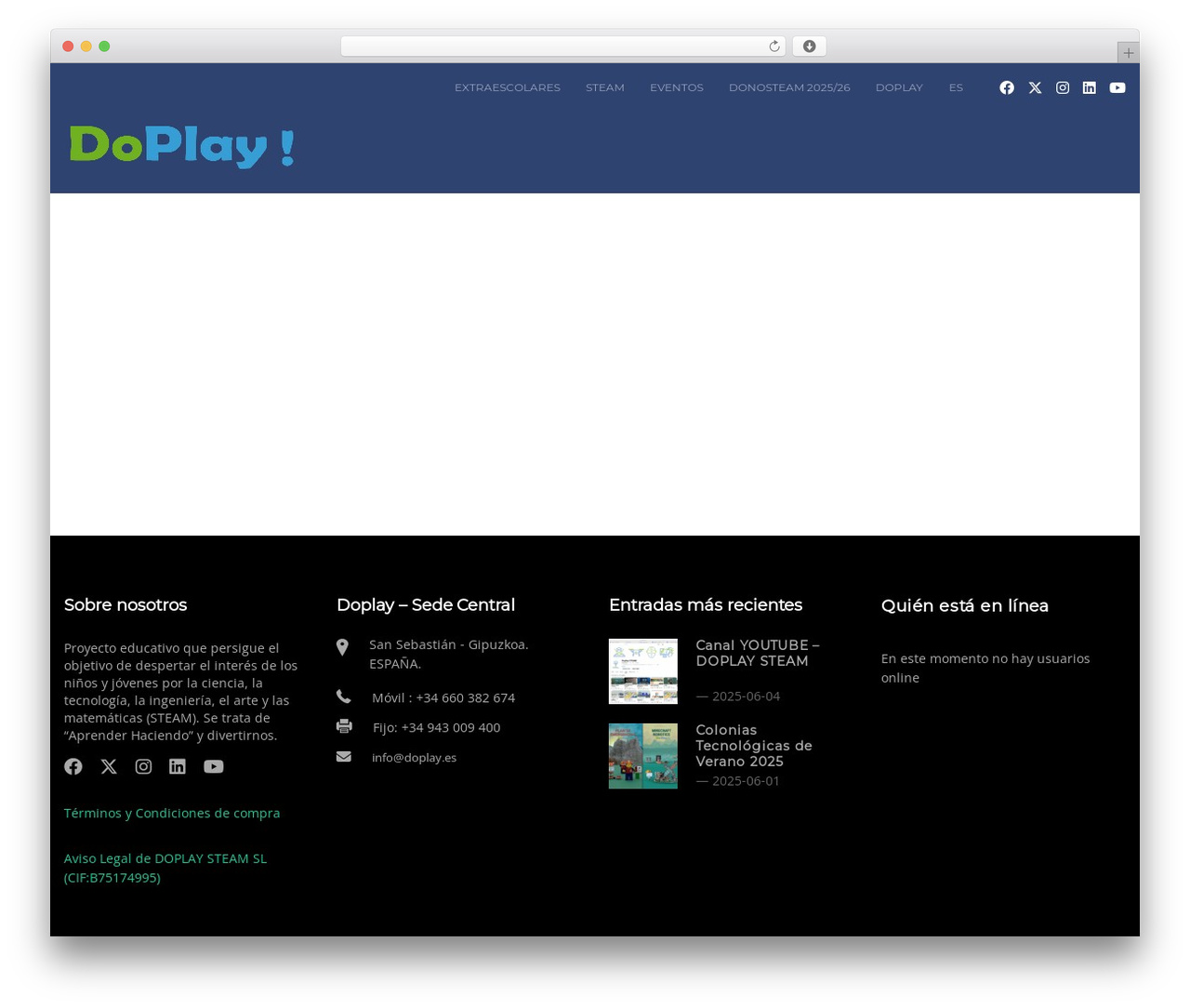
Task: Click the San Sebastián - Gipuzkoa address text
Action: [x=449, y=654]
